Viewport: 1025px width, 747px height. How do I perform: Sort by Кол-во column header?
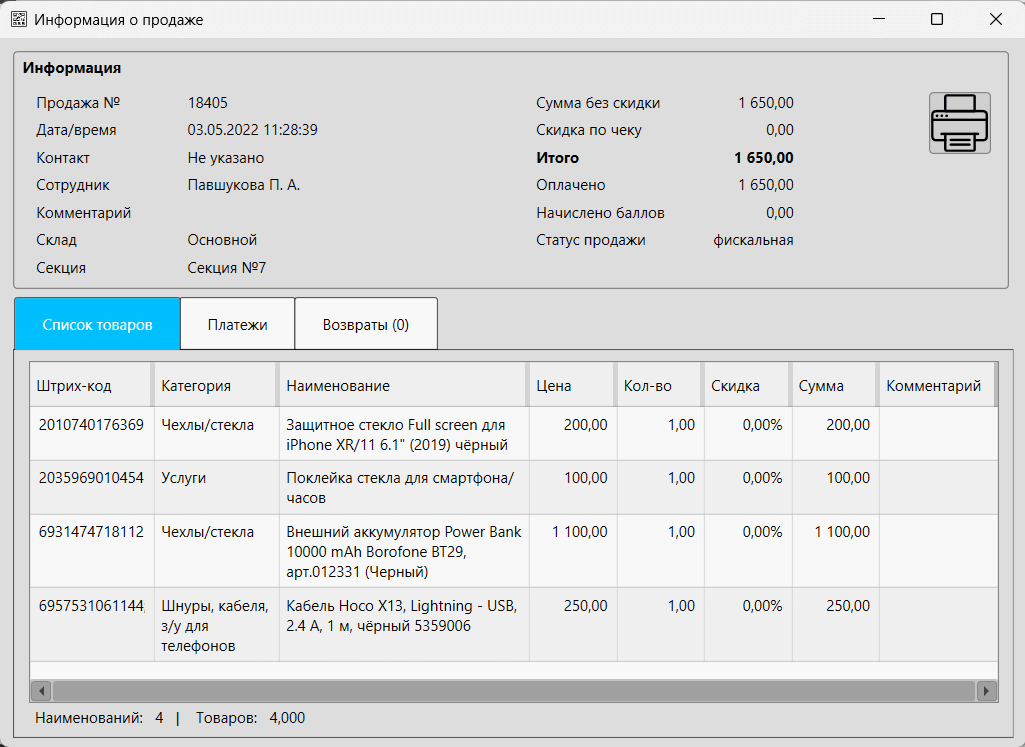click(x=657, y=385)
